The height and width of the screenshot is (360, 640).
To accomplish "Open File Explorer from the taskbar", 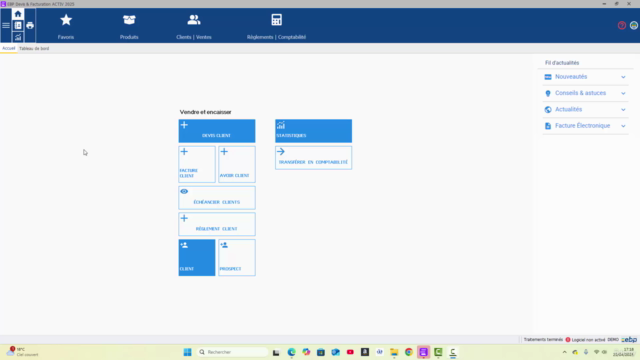I will 394,352.
